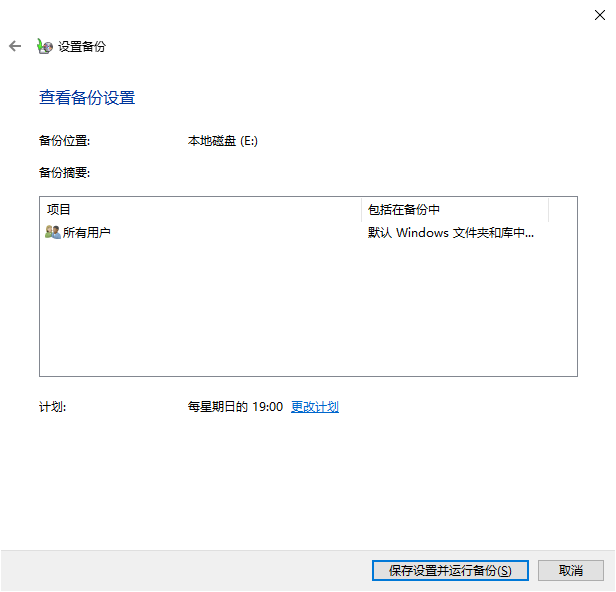Open the 更改计划 link
616x592 pixels.
(315, 407)
